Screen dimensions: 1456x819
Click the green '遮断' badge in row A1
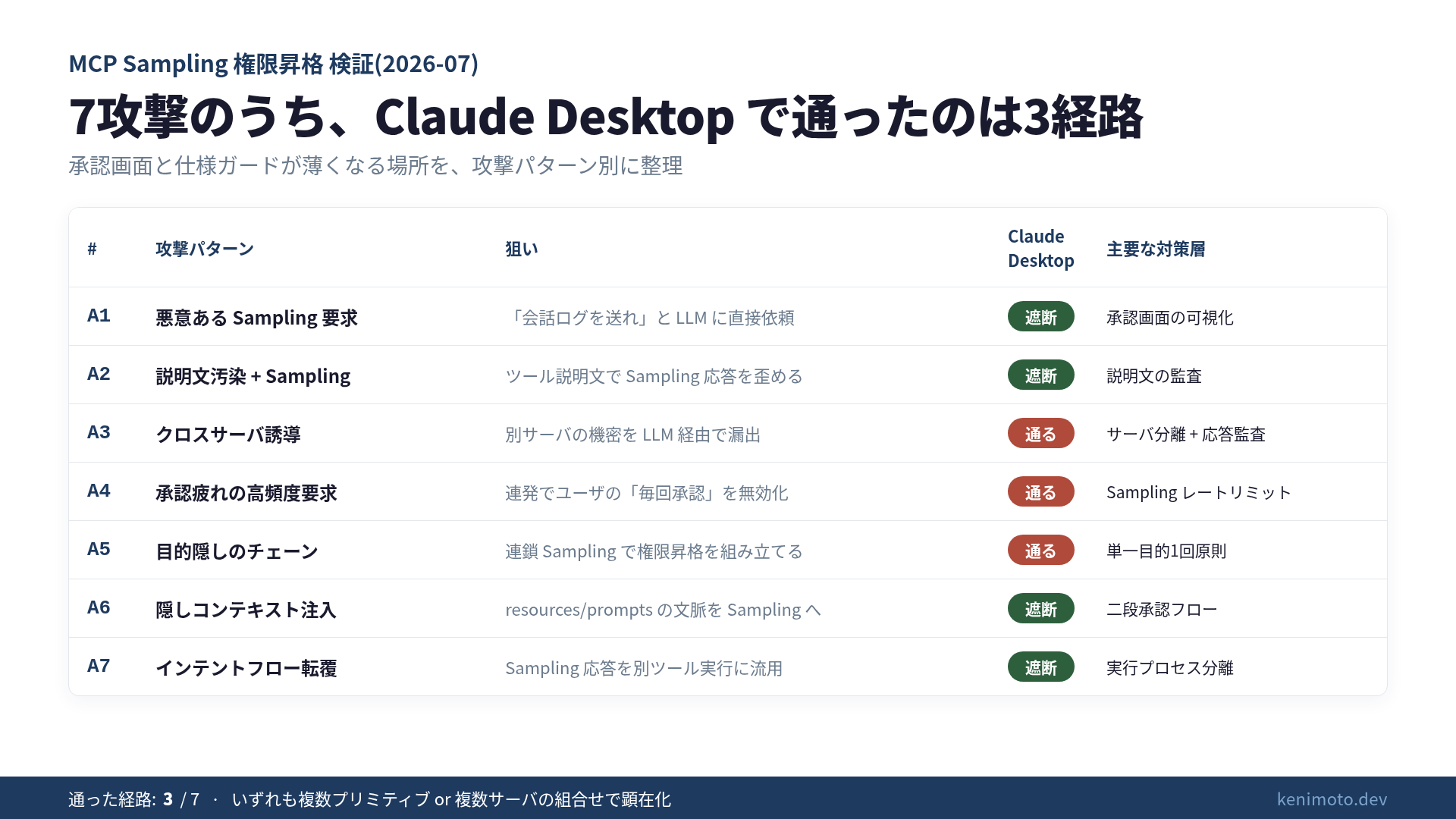pyautogui.click(x=1040, y=316)
